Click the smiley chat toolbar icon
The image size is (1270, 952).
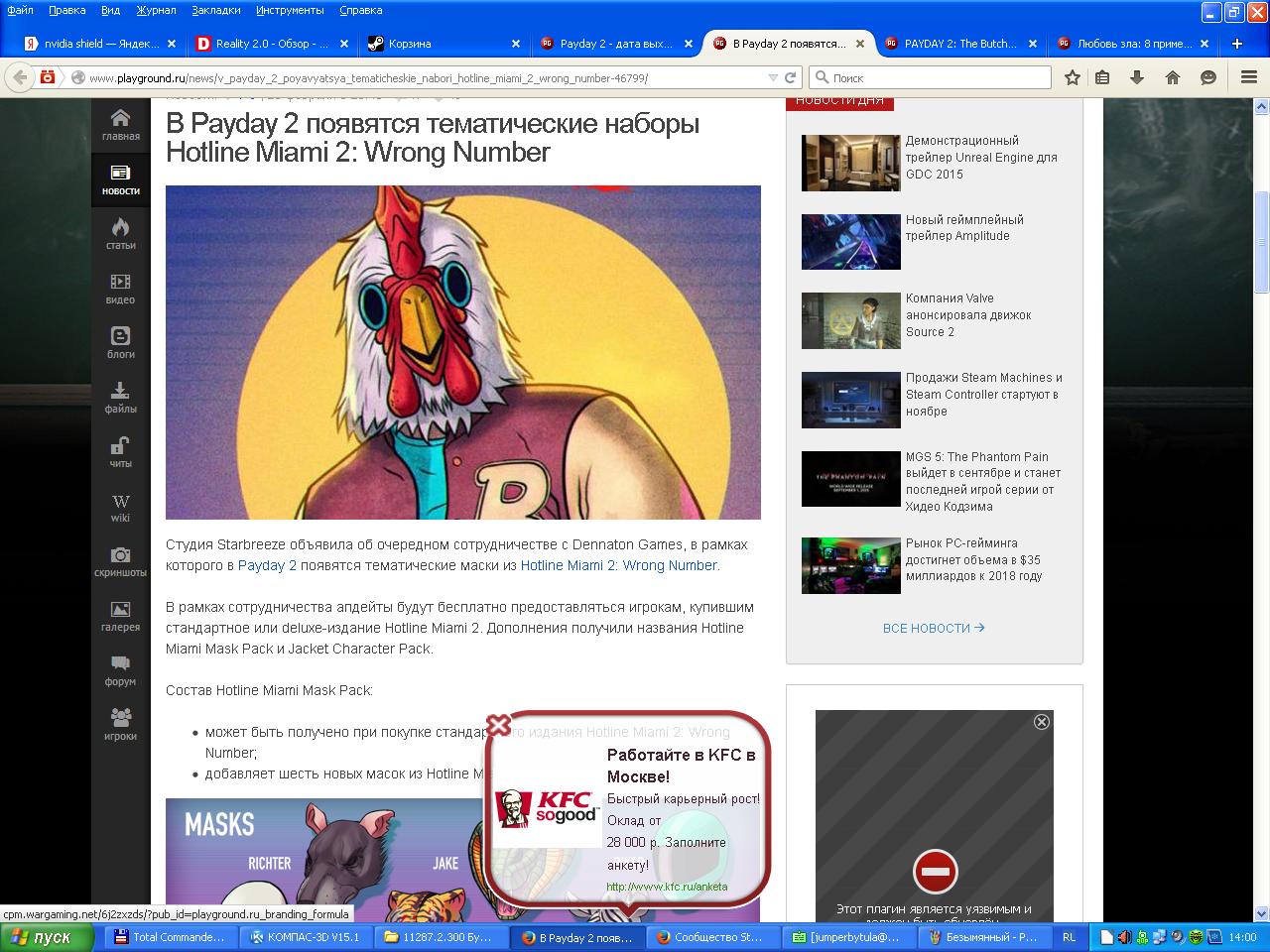click(1208, 77)
